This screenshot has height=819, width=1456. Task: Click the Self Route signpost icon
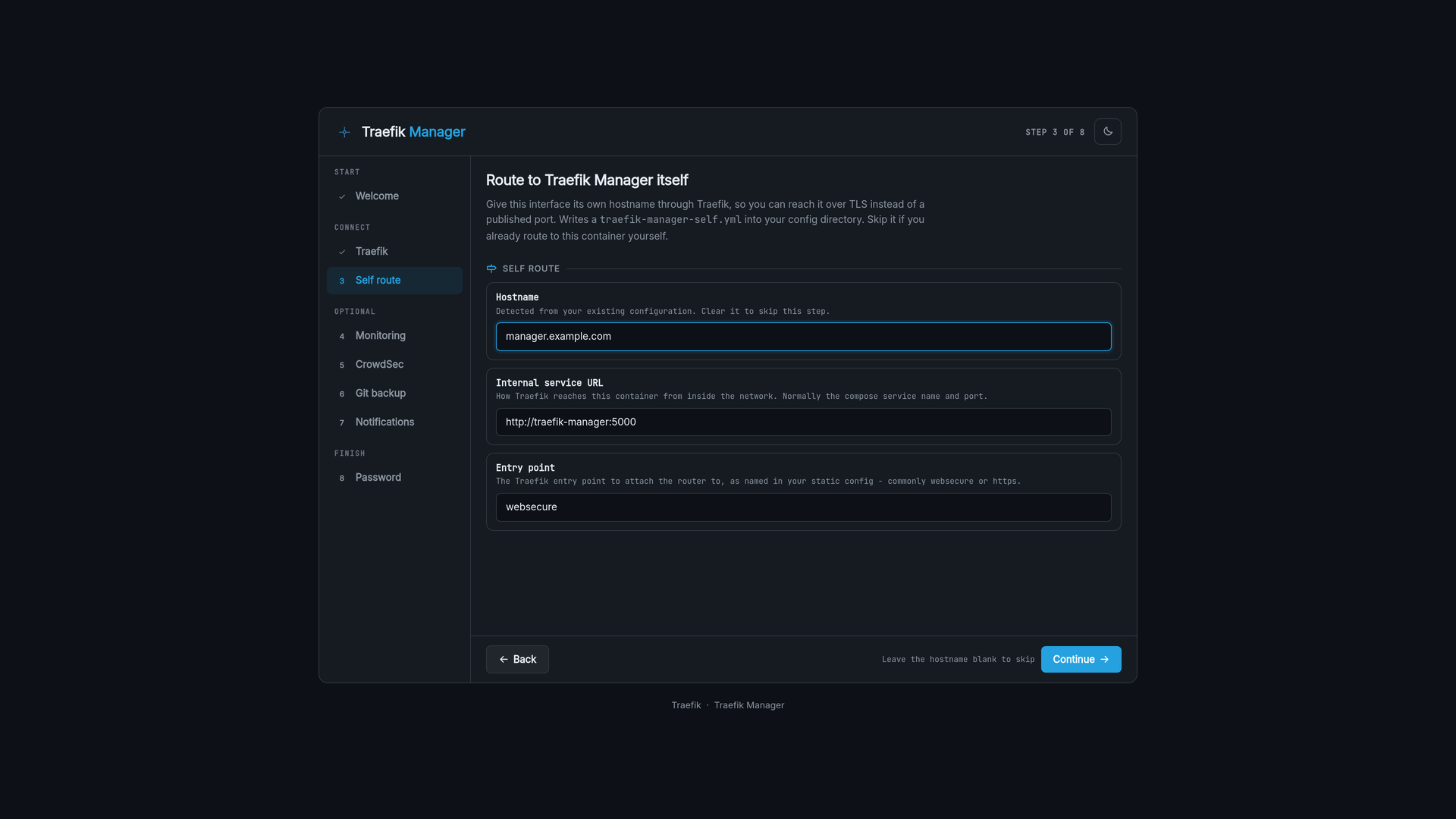click(491, 269)
